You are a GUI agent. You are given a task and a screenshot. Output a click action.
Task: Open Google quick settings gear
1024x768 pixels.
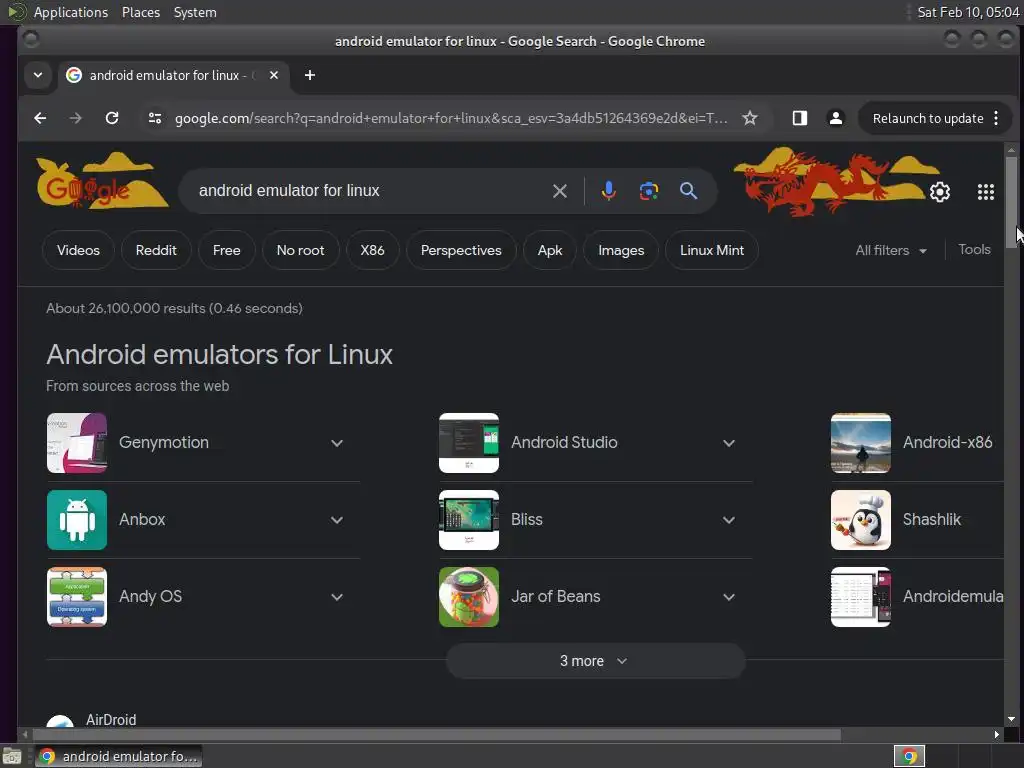pyautogui.click(x=940, y=192)
